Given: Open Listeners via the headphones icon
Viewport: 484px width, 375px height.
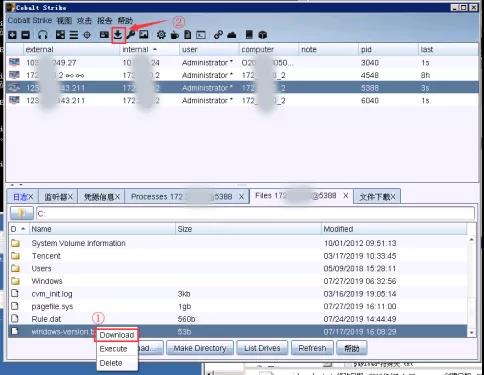Looking at the screenshot, I should tap(43, 35).
